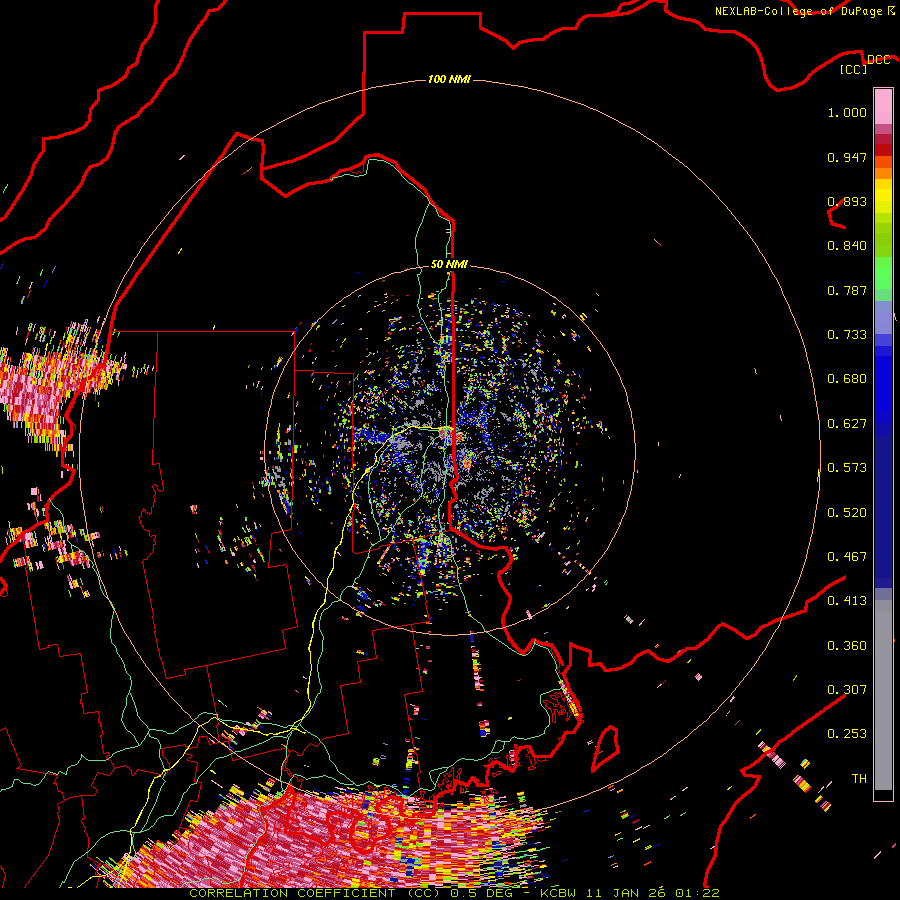The height and width of the screenshot is (900, 900).
Task: Click the gray lower segment of color bar
Action: 883,695
